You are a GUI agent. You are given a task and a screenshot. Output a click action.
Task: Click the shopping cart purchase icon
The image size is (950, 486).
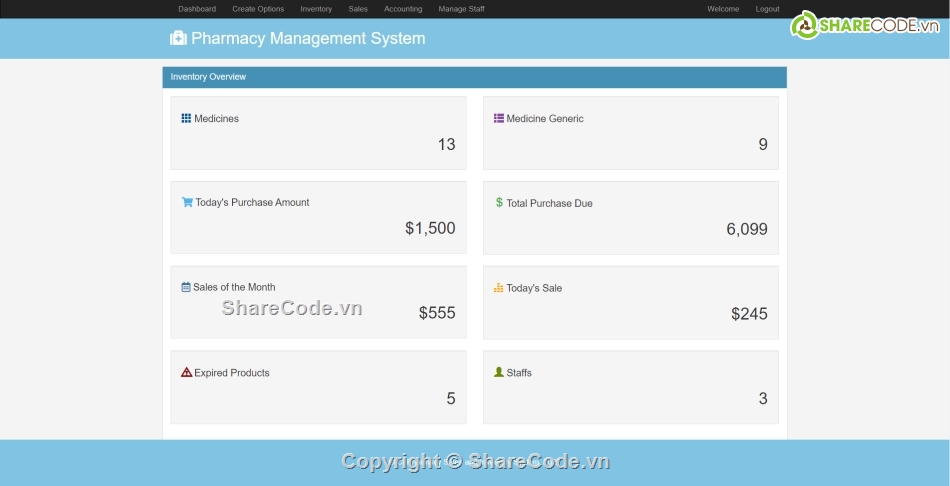click(x=187, y=202)
